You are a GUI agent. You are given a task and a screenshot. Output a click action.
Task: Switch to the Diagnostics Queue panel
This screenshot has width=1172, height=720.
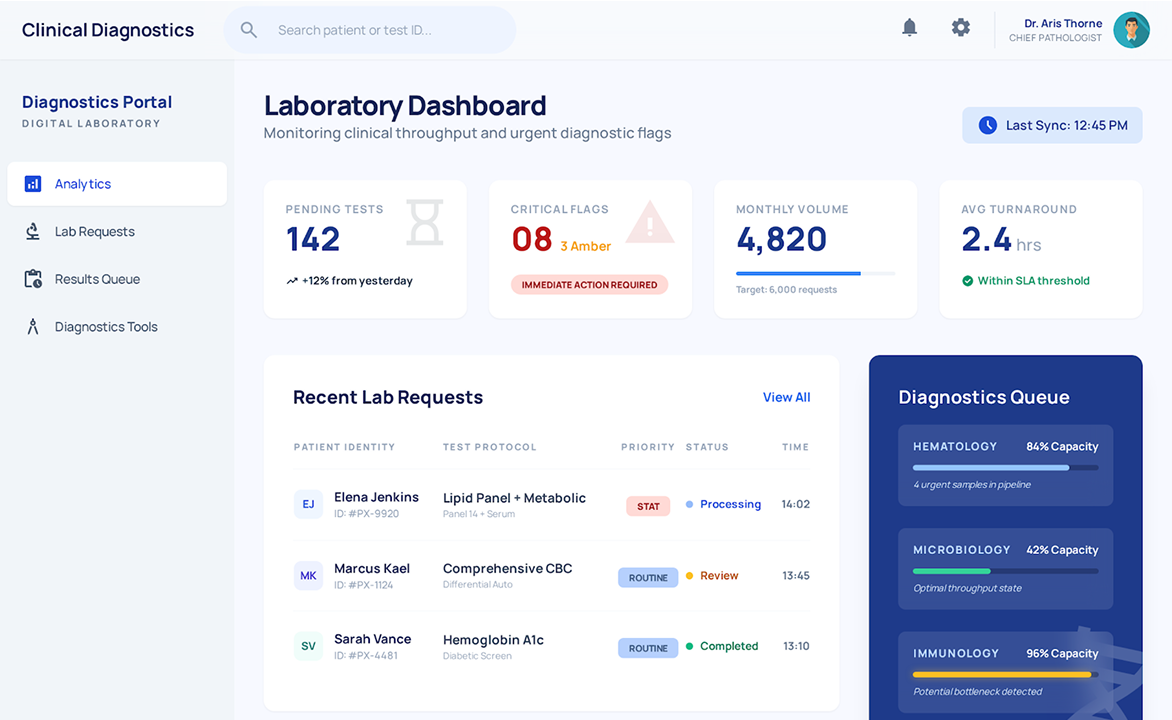pyautogui.click(x=984, y=397)
